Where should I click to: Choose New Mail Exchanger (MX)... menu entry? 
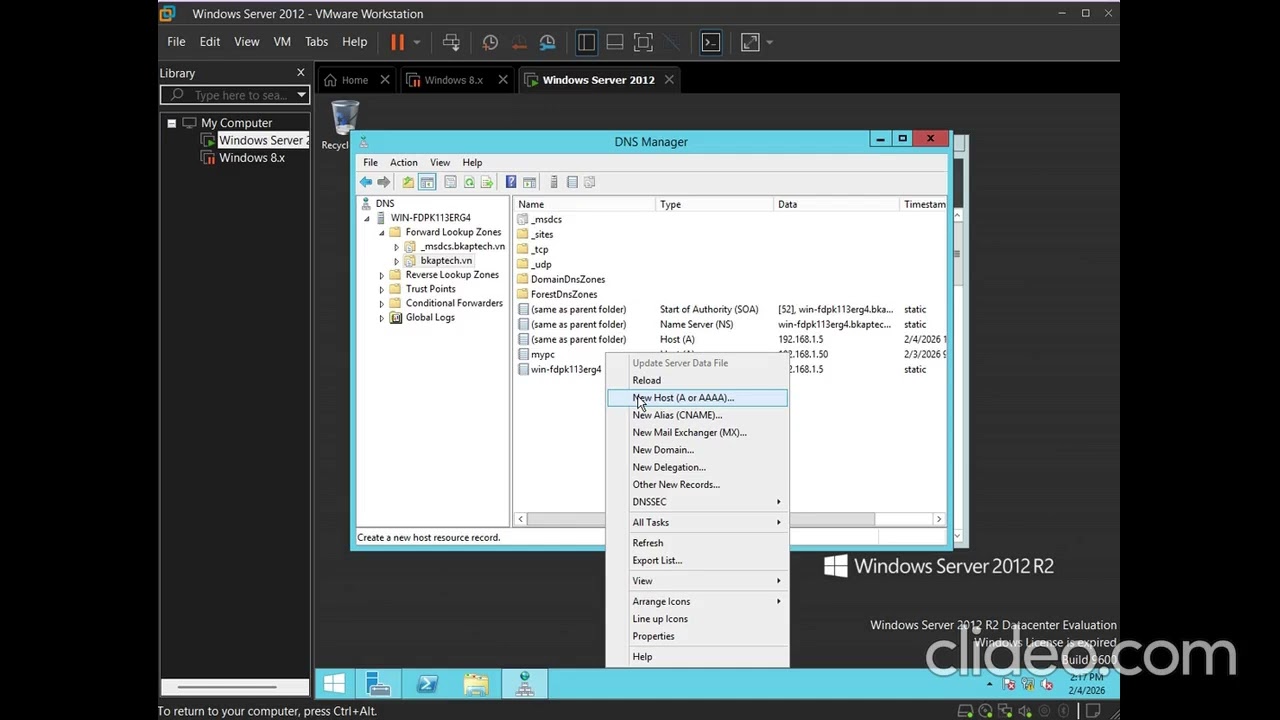(697, 432)
